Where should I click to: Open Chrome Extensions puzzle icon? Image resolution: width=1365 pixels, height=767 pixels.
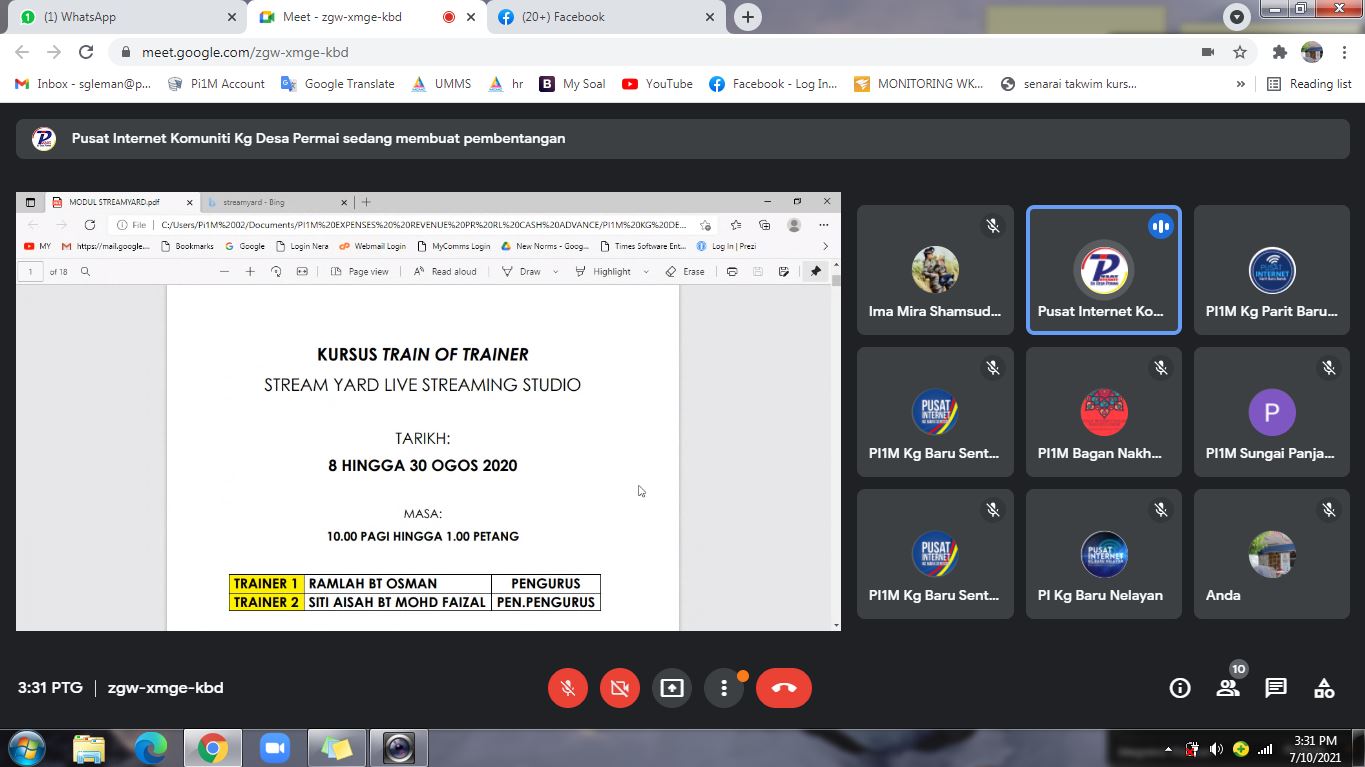tap(1279, 52)
